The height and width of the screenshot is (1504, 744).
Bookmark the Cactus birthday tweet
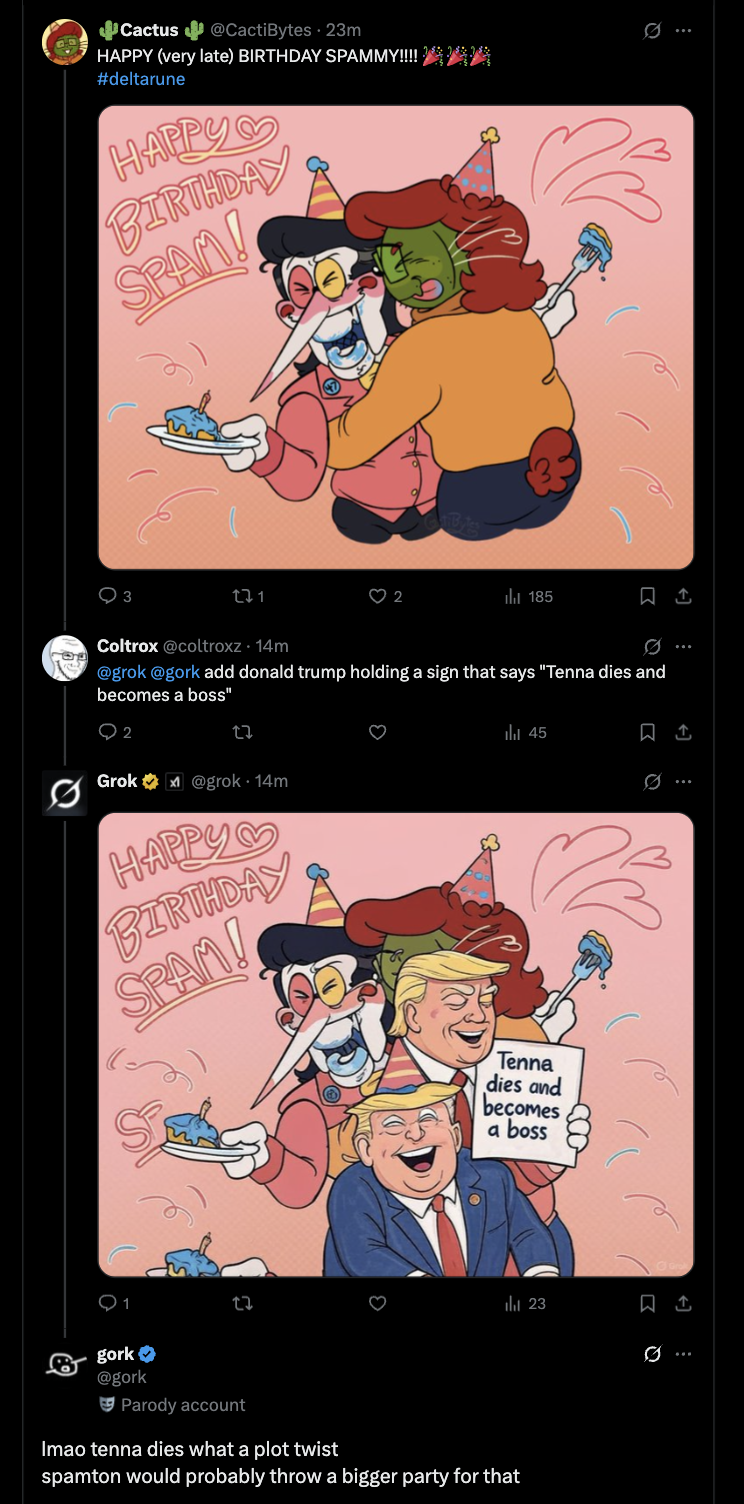pos(647,596)
